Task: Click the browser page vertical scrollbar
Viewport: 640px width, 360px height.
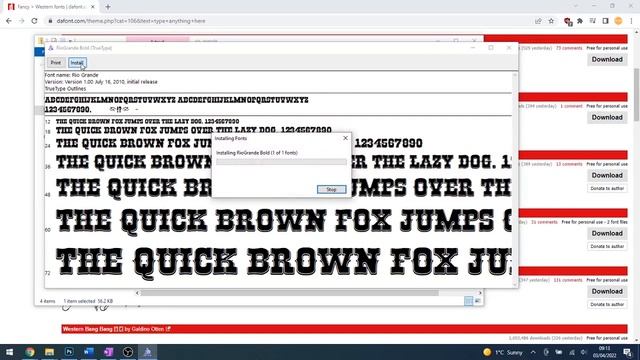Action: [636, 95]
